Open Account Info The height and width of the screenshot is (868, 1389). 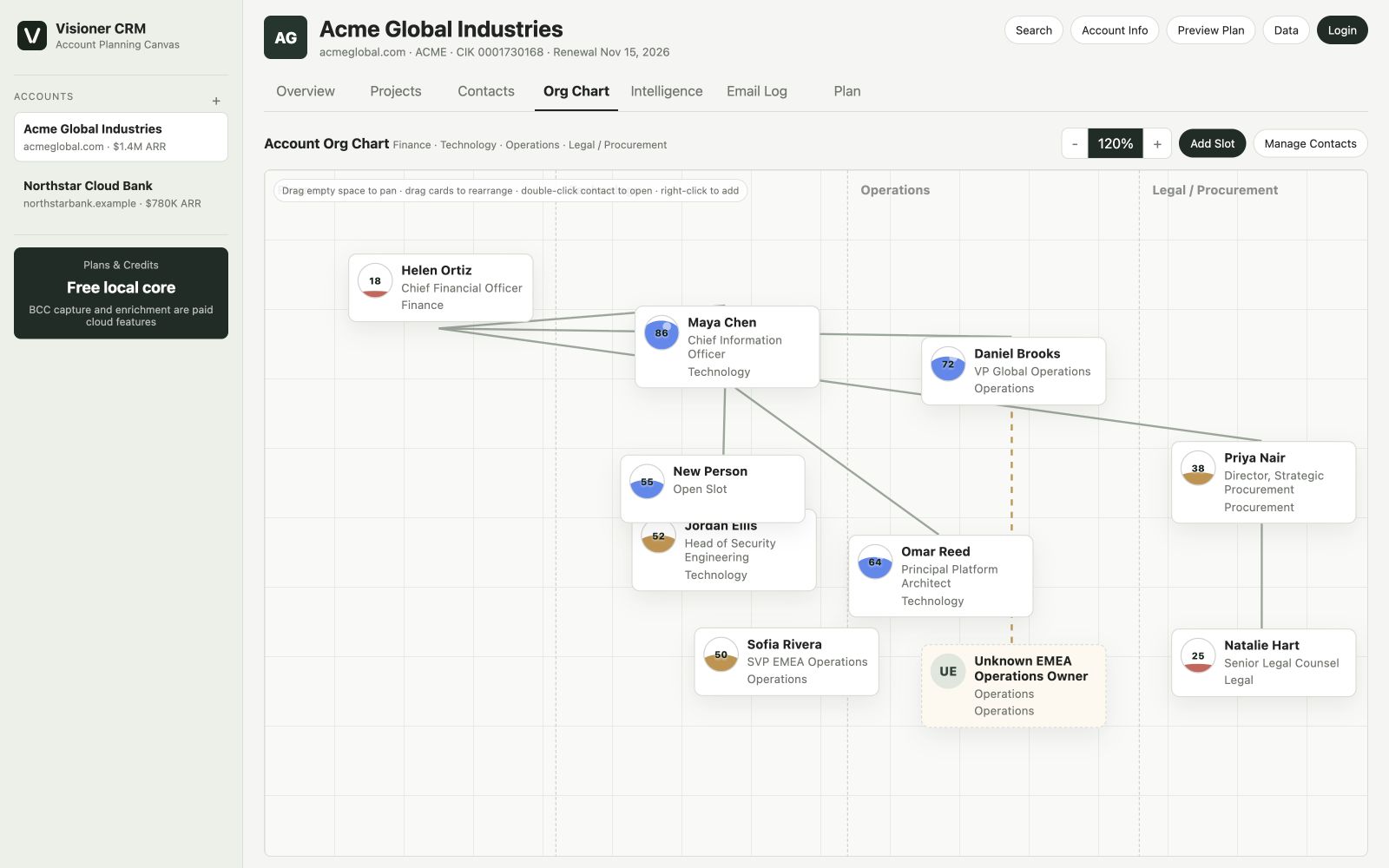pos(1115,30)
